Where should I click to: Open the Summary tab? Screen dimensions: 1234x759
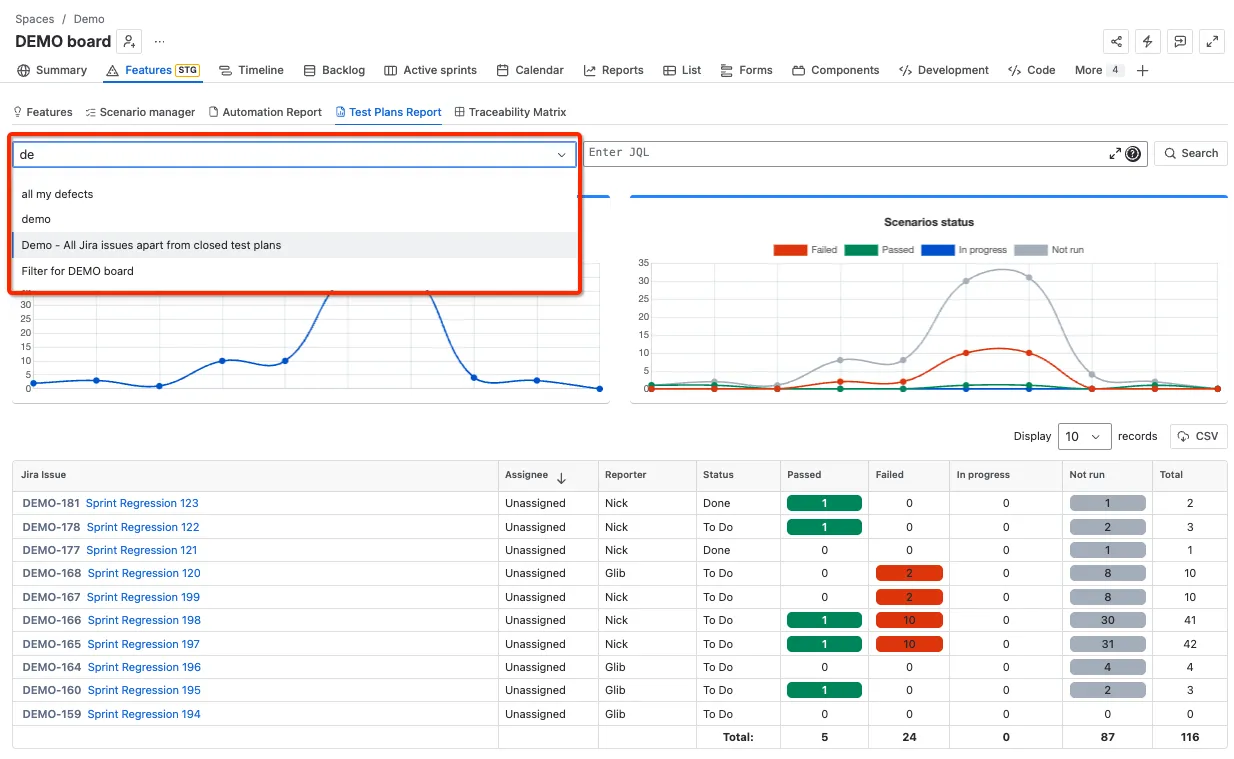tap(52, 70)
